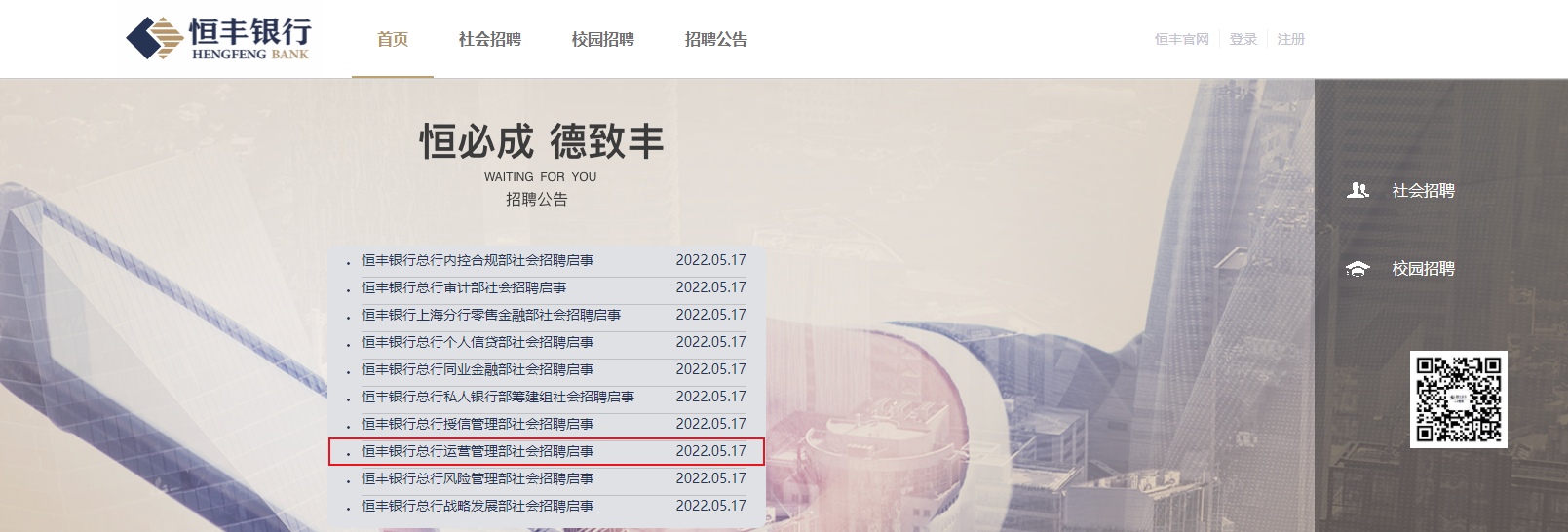This screenshot has height=532, width=1568.
Task: Click the 招聘公告 heading above the list
Action: 537,200
